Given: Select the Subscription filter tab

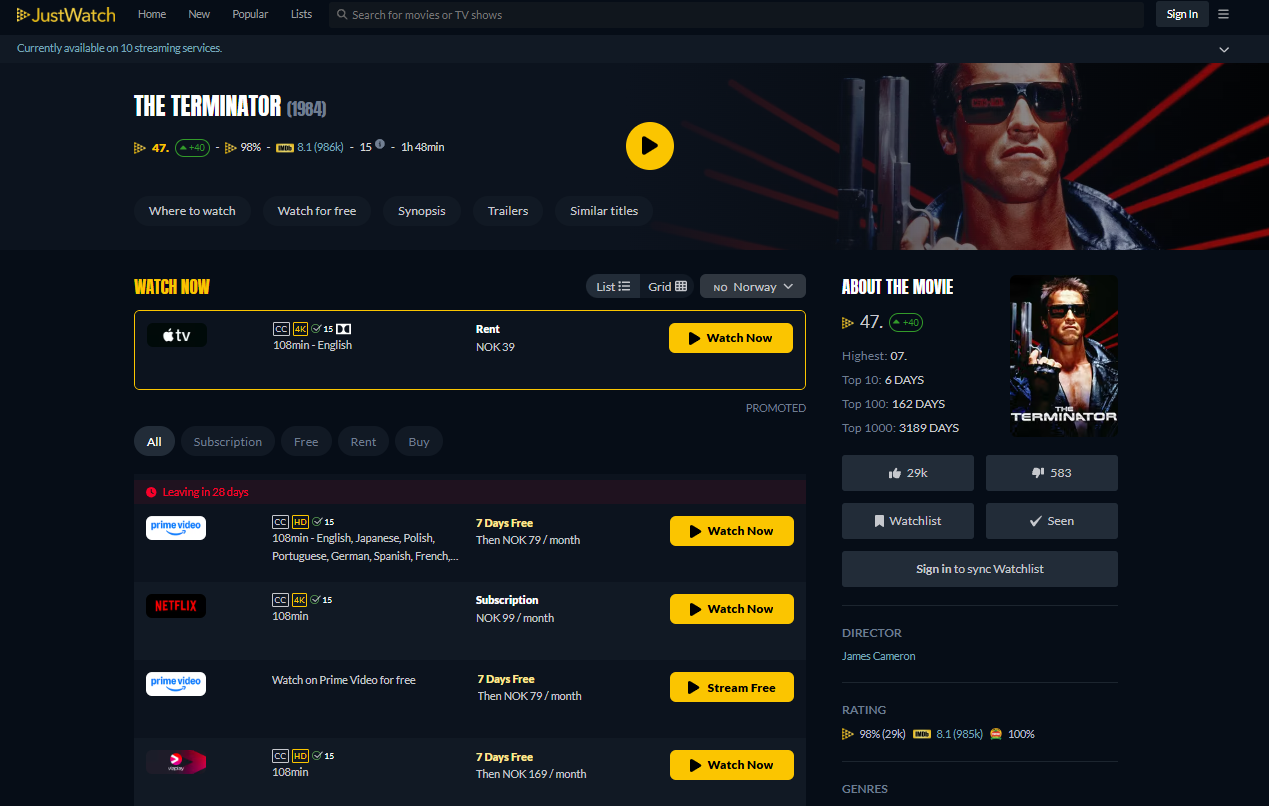Looking at the screenshot, I should [x=228, y=441].
